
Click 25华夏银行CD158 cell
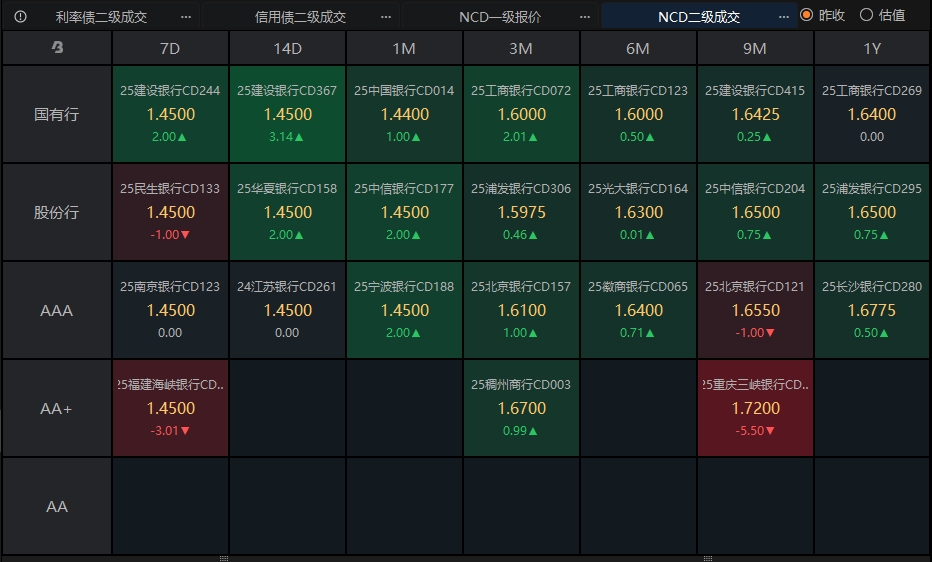(287, 212)
